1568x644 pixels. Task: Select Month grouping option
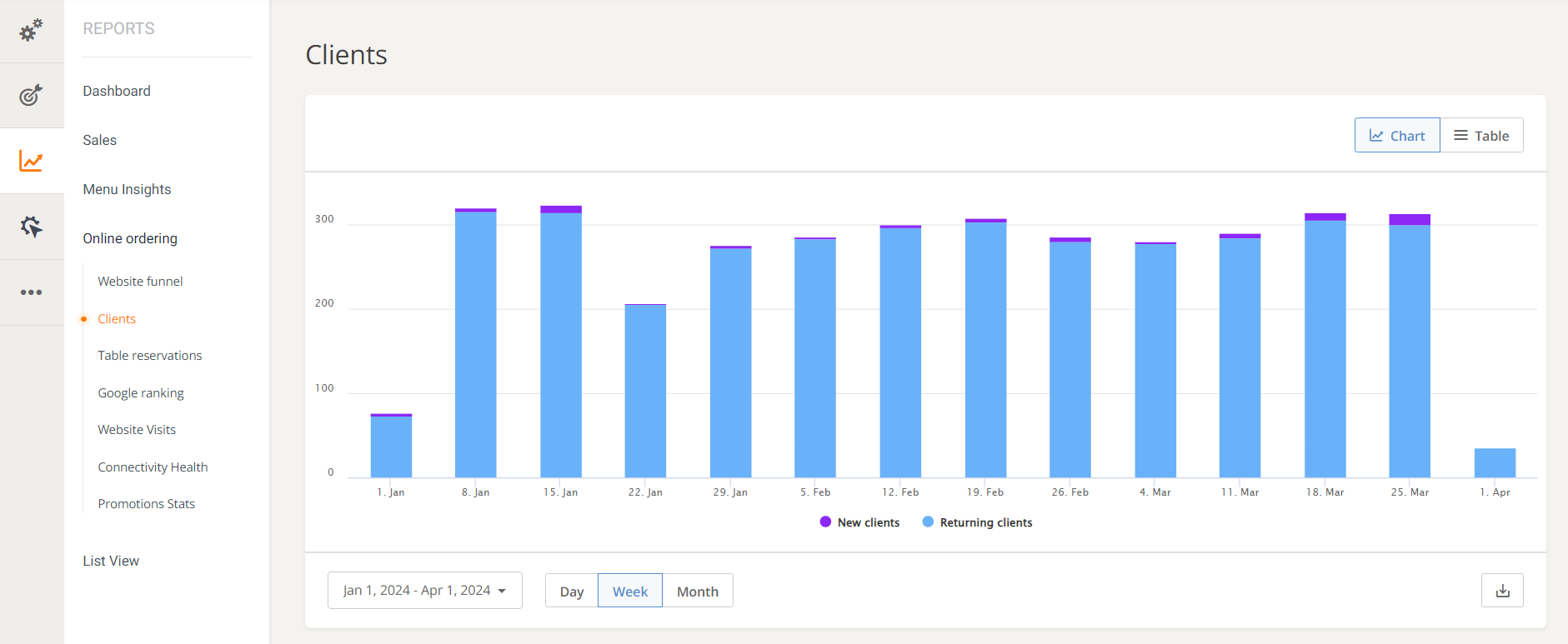pos(697,592)
